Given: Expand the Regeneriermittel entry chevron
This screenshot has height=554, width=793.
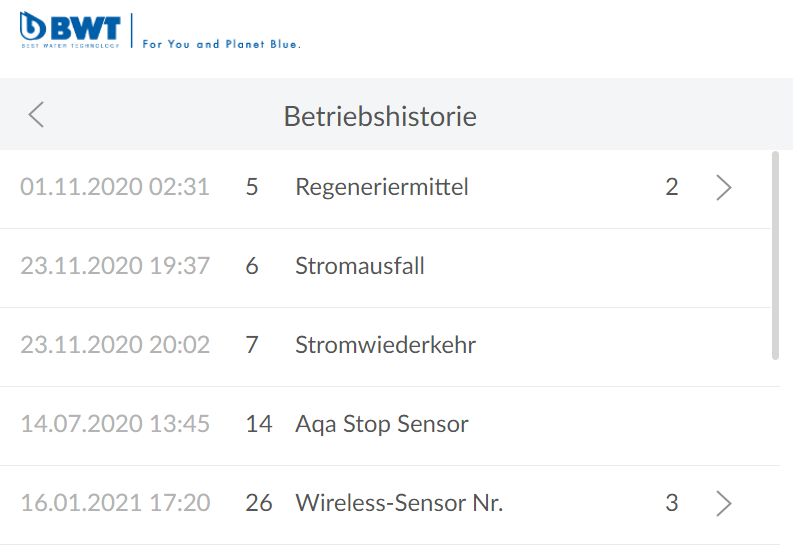Looking at the screenshot, I should click(724, 187).
